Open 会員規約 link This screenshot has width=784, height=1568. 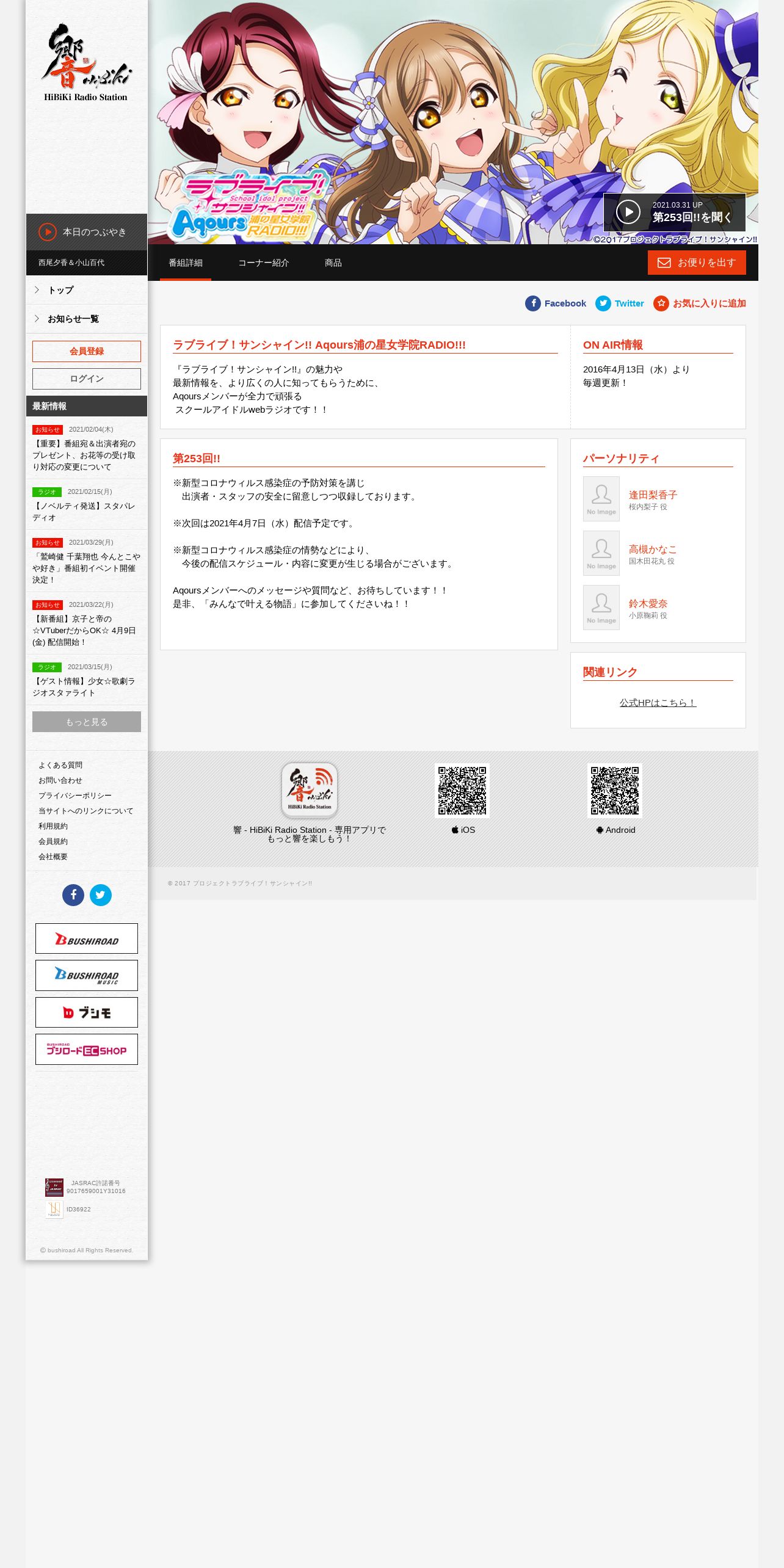[x=53, y=841]
